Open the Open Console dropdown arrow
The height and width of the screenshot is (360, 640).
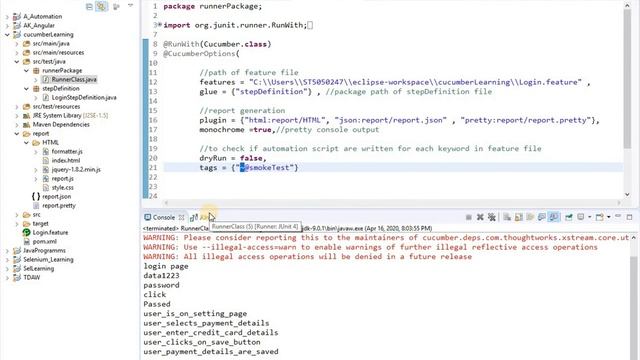608,217
